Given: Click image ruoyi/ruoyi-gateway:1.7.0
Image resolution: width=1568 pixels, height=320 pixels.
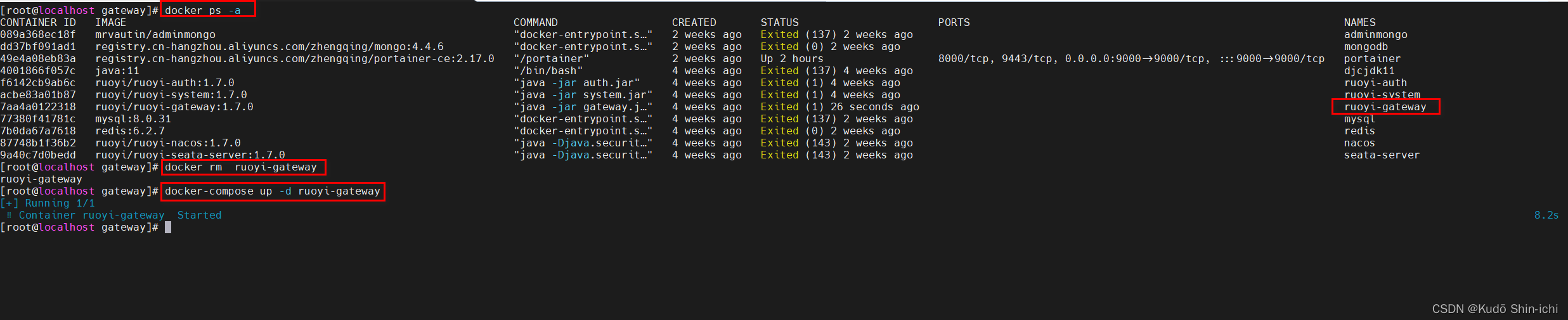Looking at the screenshot, I should 174,107.
